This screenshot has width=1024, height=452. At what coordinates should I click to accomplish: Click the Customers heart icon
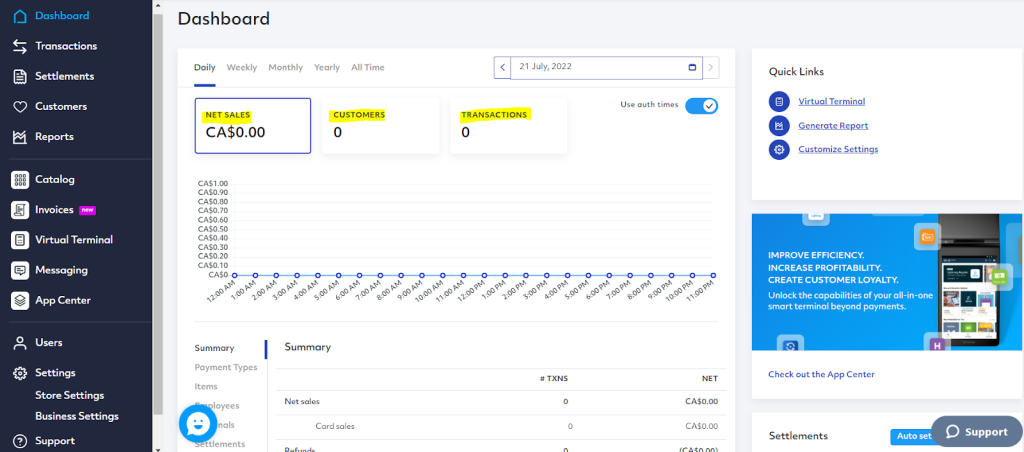(20, 106)
